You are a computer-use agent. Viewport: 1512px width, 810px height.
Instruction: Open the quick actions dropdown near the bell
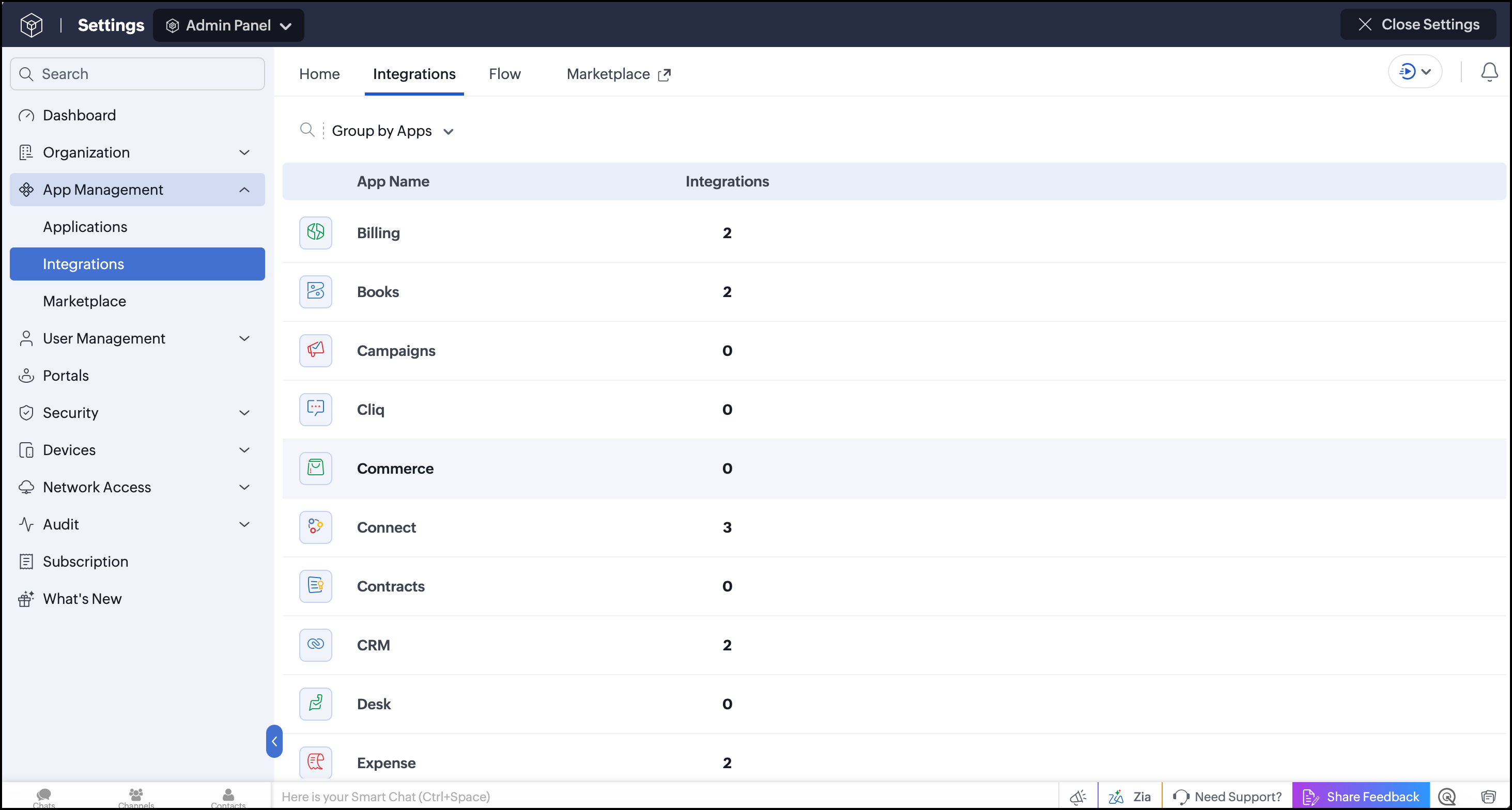click(1414, 72)
